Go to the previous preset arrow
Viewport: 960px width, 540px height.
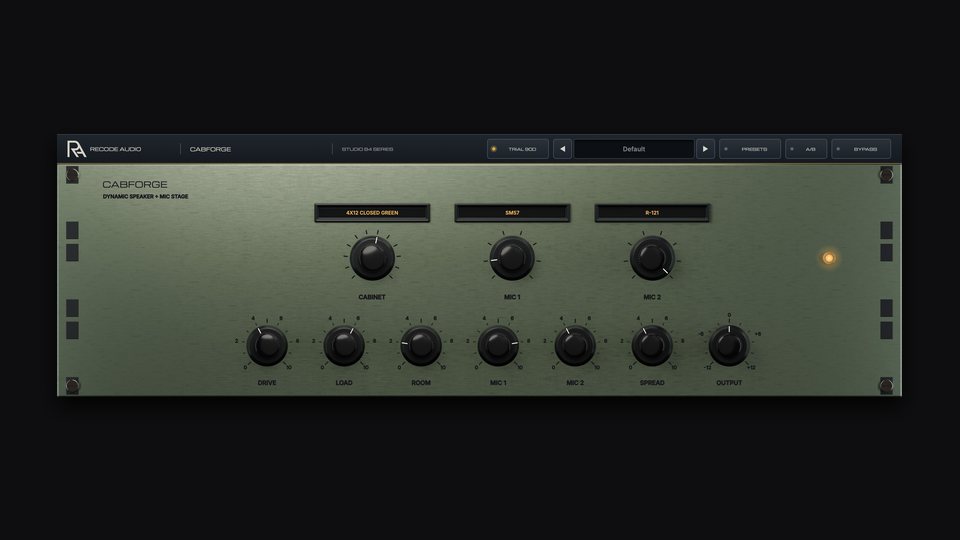(x=562, y=149)
